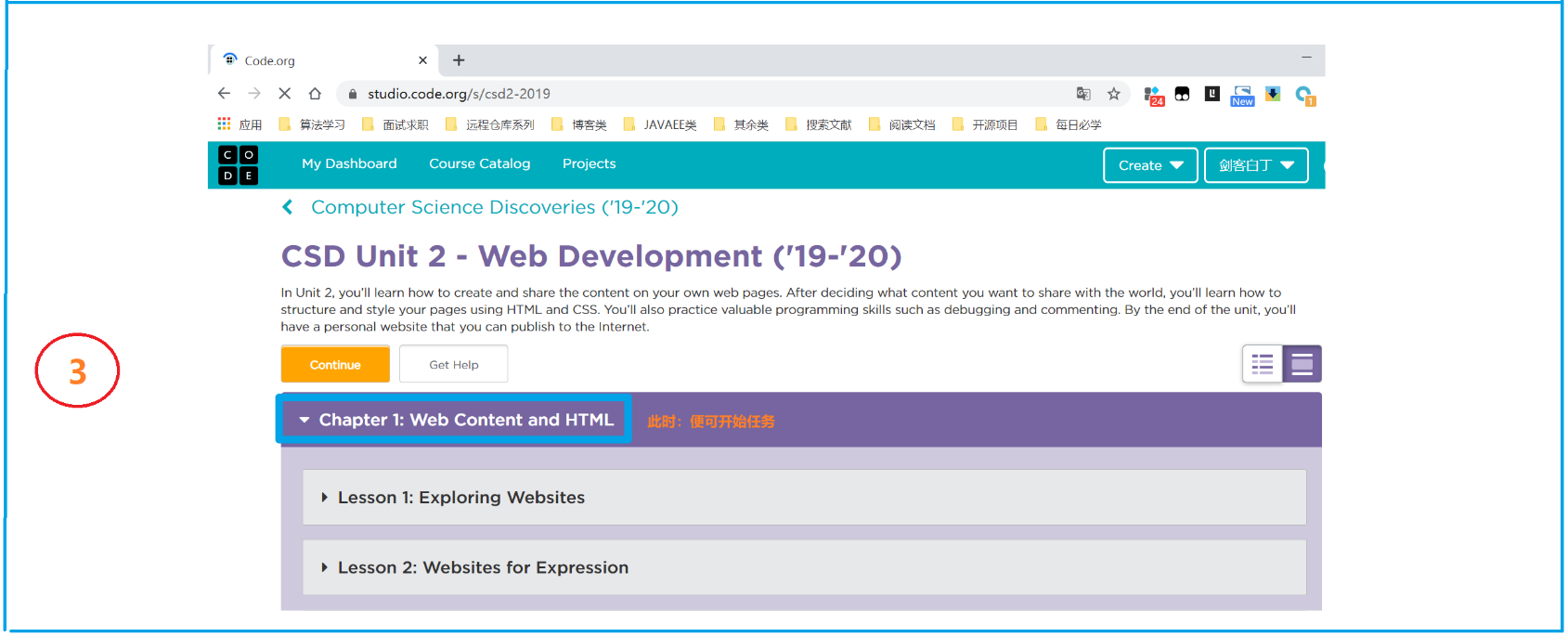
Task: Switch to the summary list view icon
Action: pyautogui.click(x=1263, y=364)
